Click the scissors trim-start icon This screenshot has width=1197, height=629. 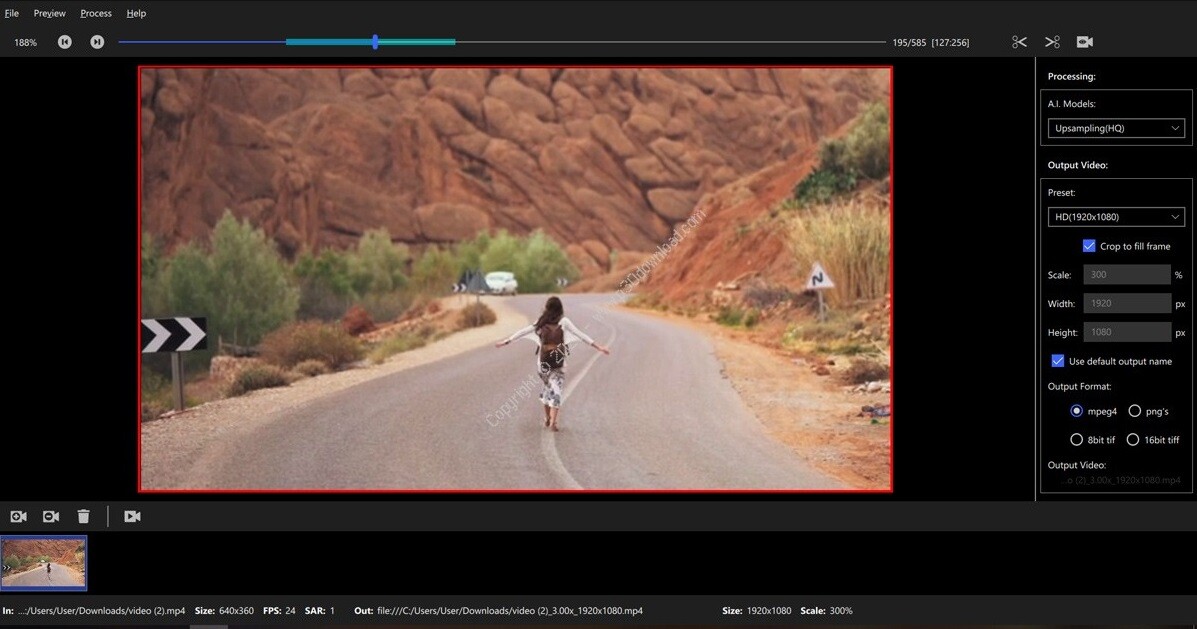point(1019,42)
